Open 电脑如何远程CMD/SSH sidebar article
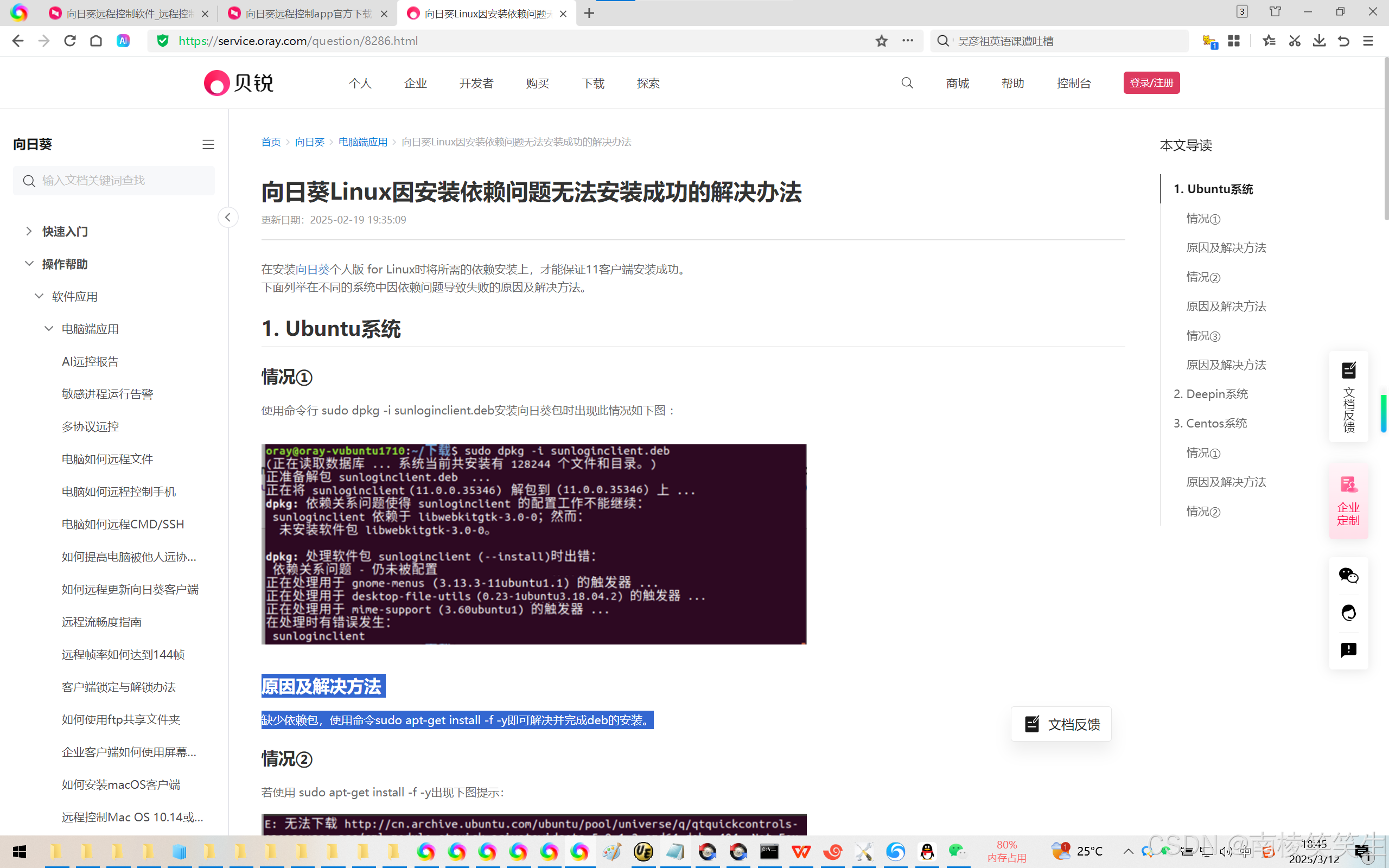 (123, 524)
